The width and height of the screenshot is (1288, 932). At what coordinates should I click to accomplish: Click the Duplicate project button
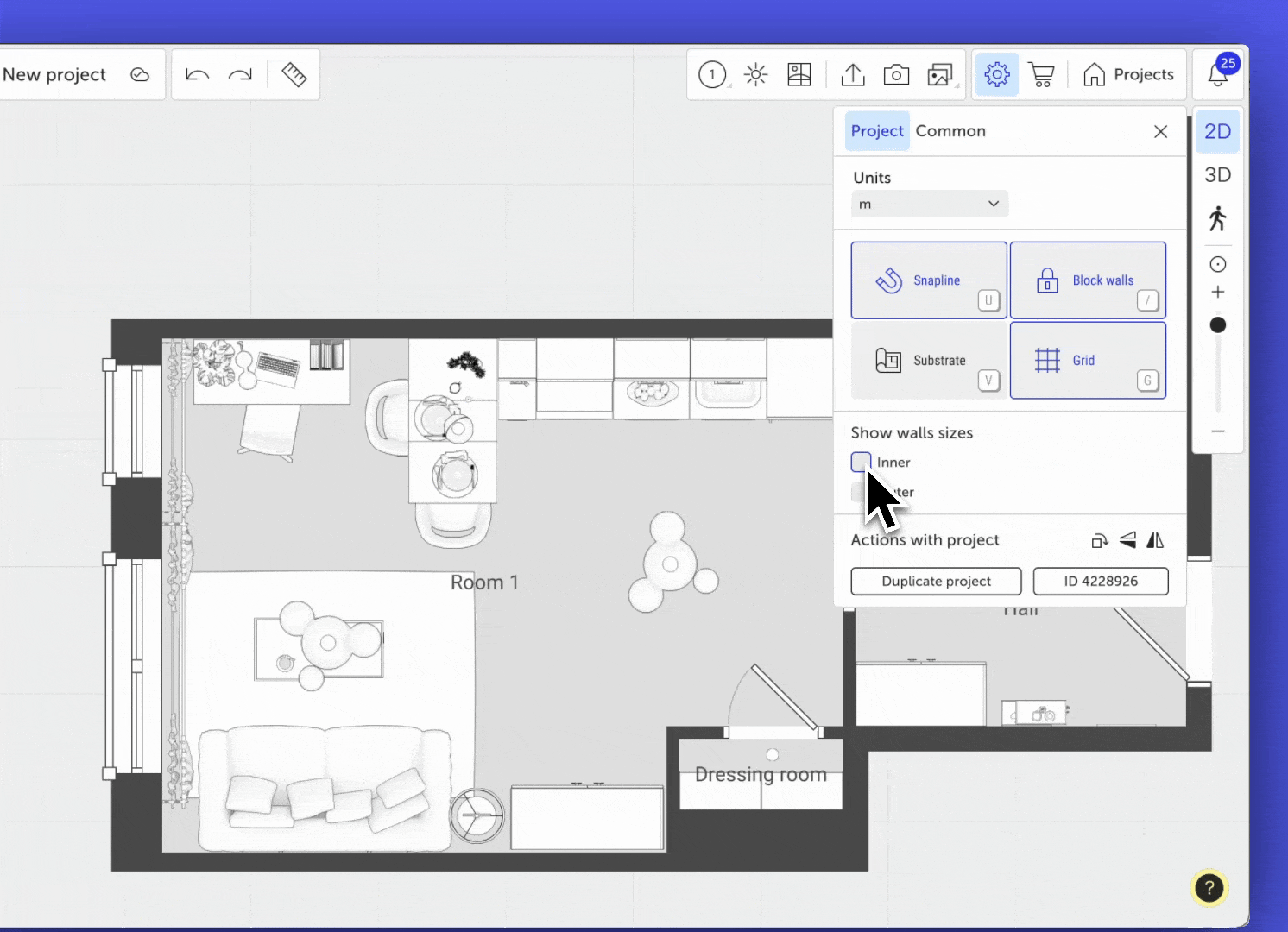[x=936, y=582]
